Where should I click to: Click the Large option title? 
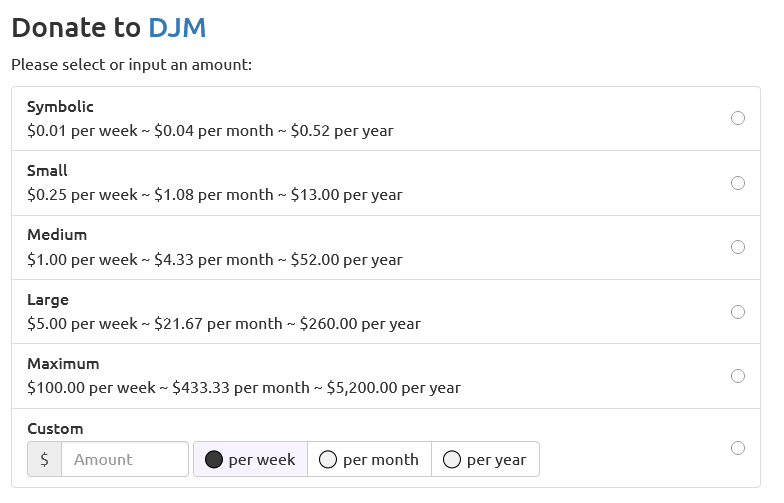pos(48,300)
